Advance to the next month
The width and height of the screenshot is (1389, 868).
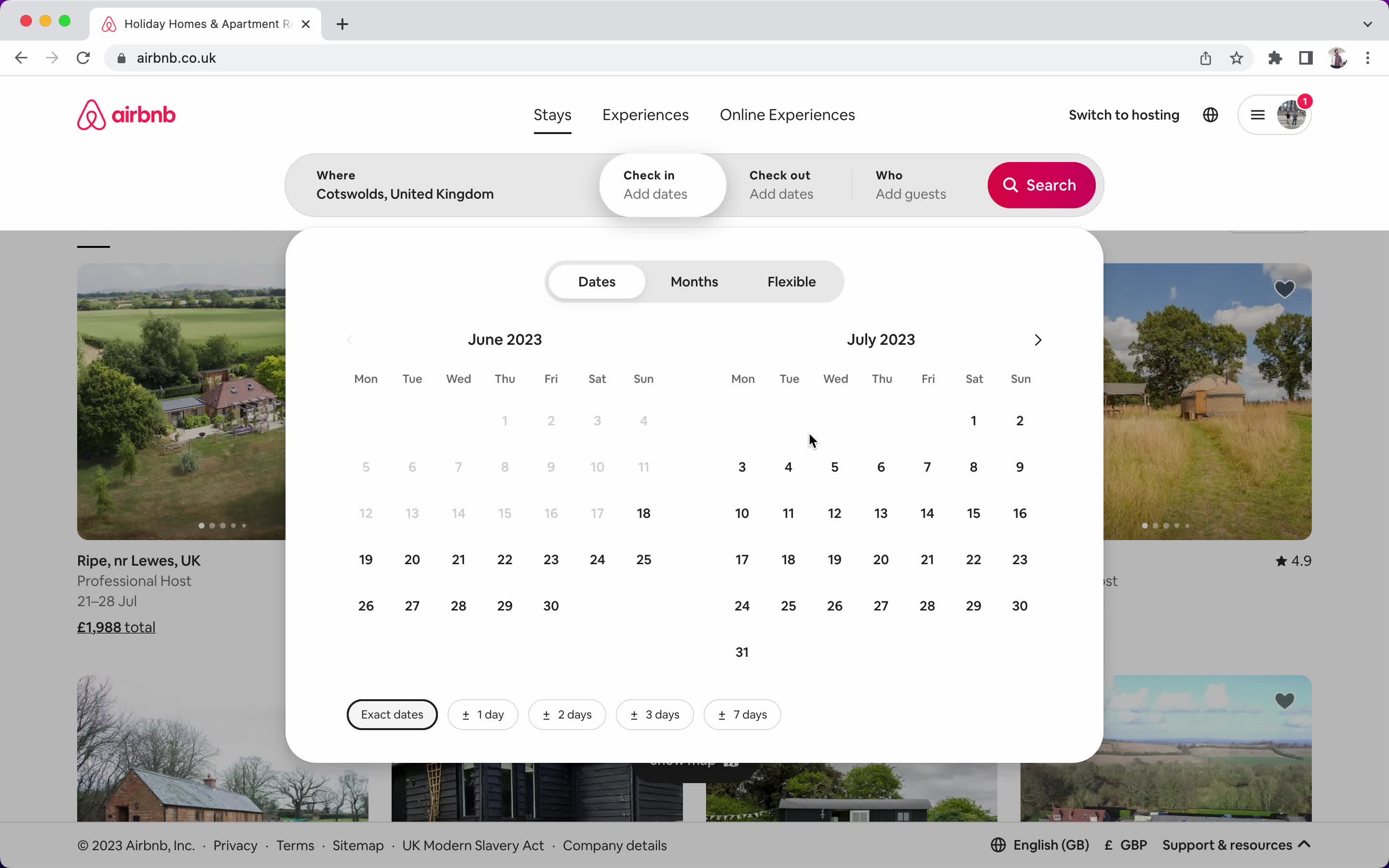(1037, 339)
